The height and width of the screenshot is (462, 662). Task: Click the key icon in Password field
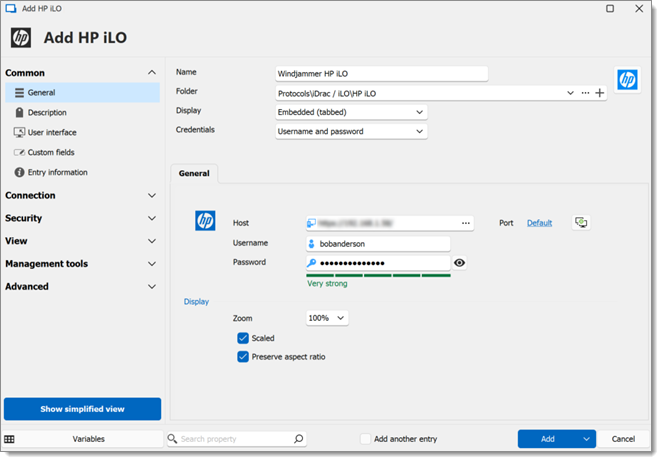pyautogui.click(x=312, y=263)
